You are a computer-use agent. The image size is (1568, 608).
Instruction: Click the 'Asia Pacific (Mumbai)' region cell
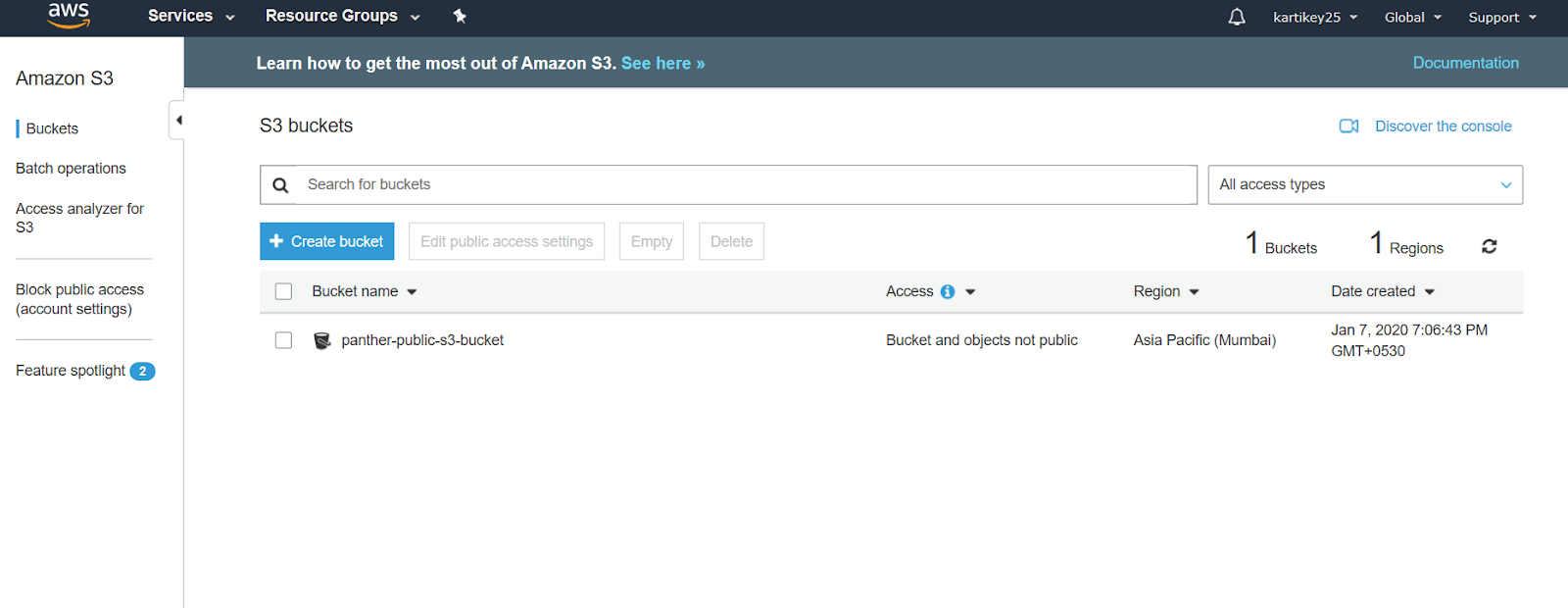click(1204, 340)
